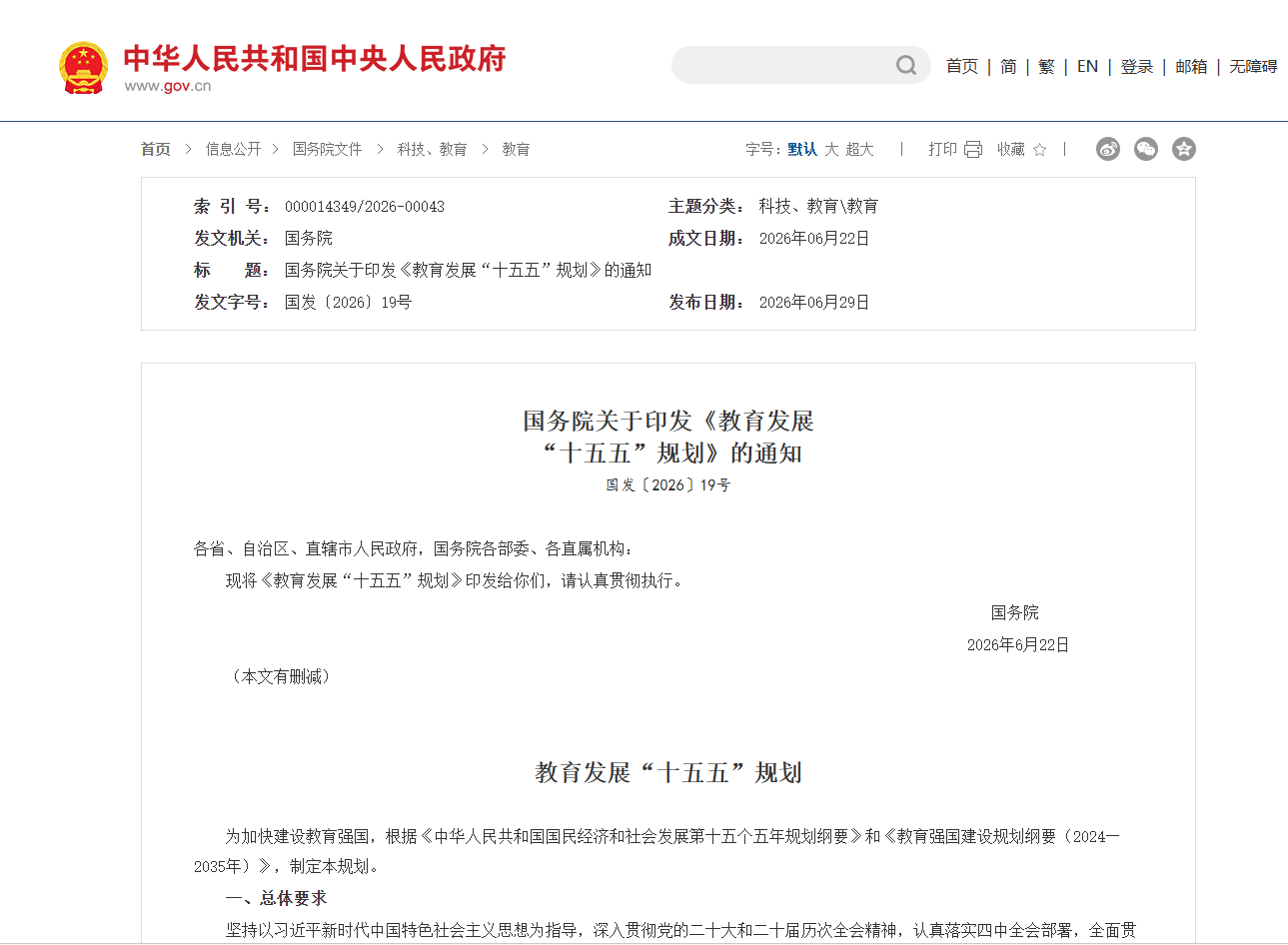The image size is (1288, 945).
Task: Click the 成文日期 value 2026年06月22日
Action: click(814, 239)
